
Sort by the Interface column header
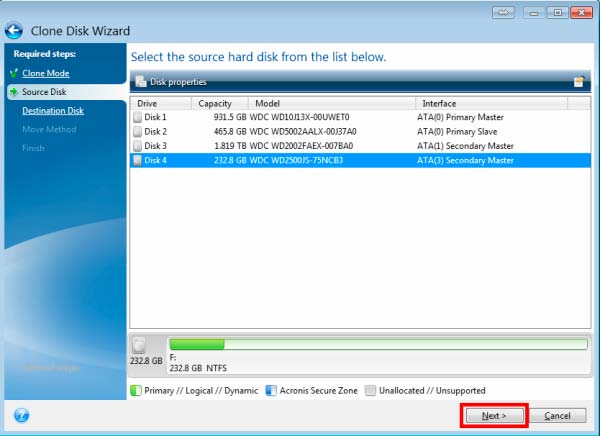(491, 103)
